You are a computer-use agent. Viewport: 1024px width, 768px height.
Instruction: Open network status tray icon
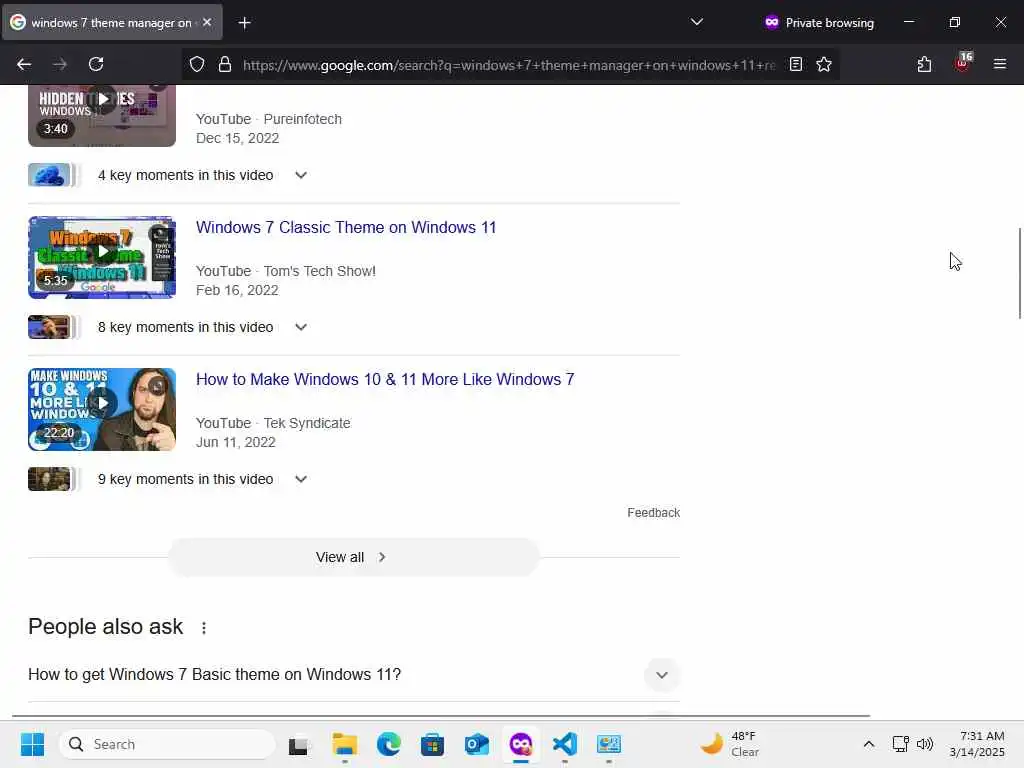pos(901,744)
